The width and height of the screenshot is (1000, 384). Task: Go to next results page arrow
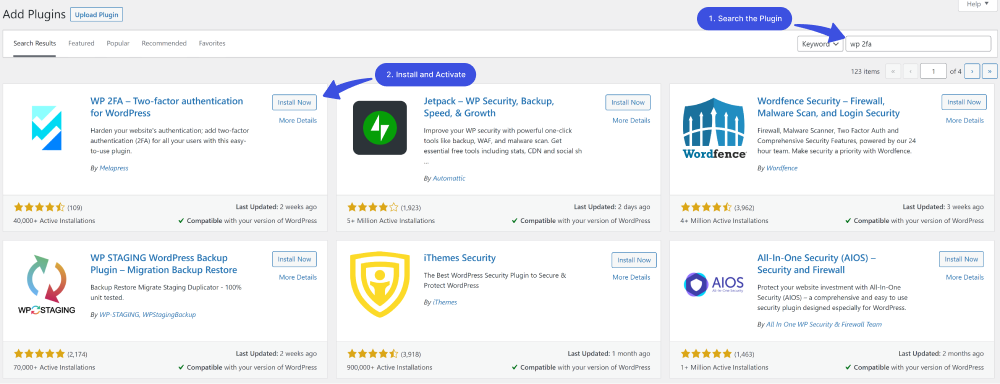pyautogui.click(x=972, y=71)
